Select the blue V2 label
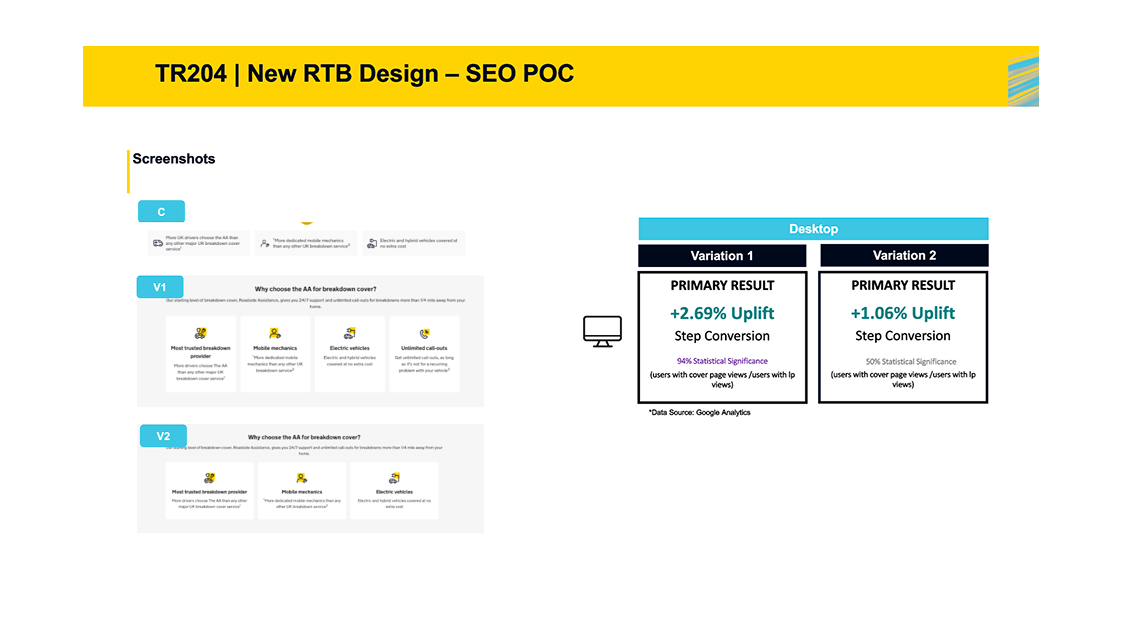The image size is (1146, 623). (x=162, y=436)
